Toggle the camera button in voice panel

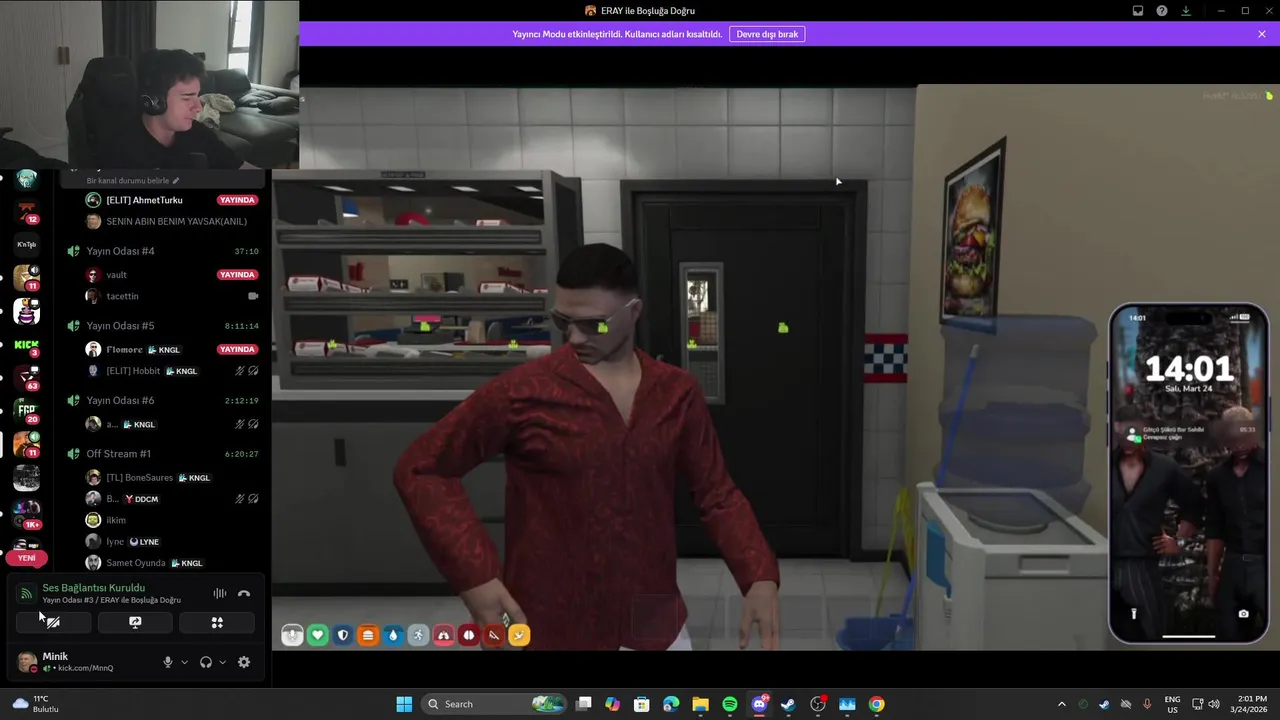click(53, 622)
